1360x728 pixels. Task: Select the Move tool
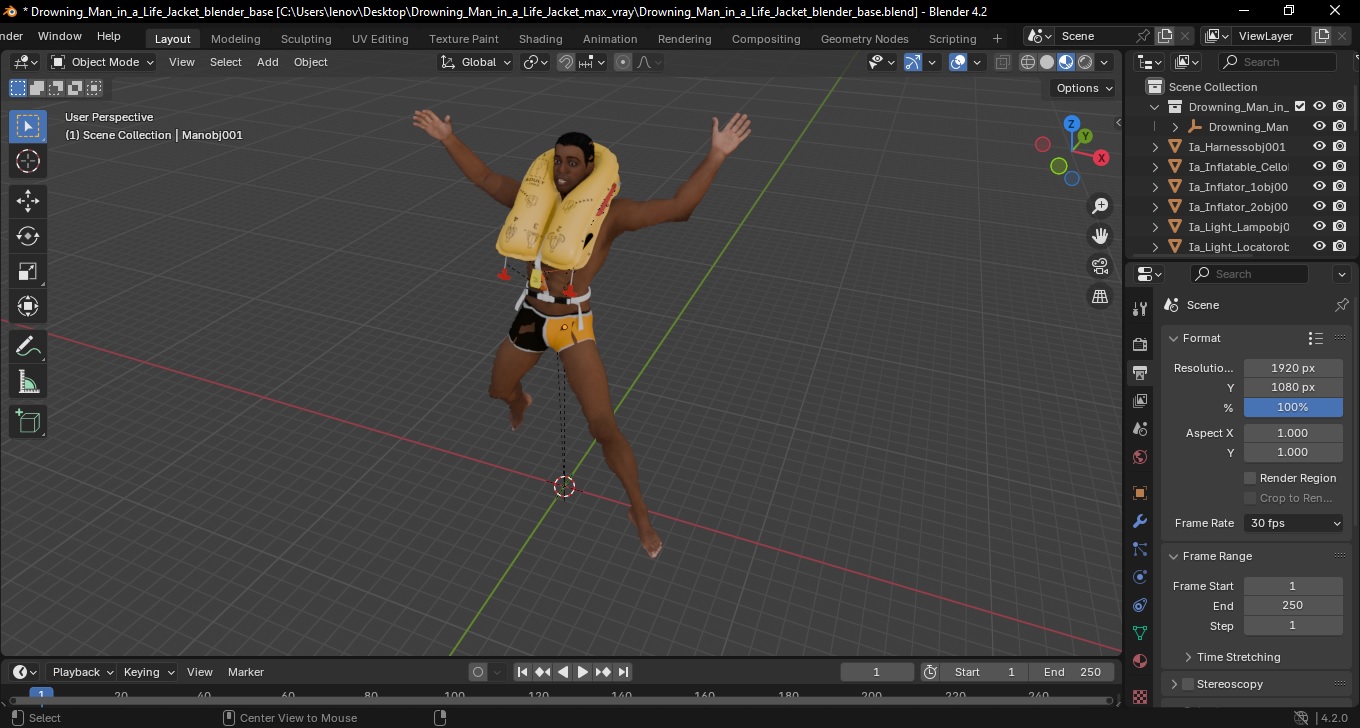click(28, 201)
